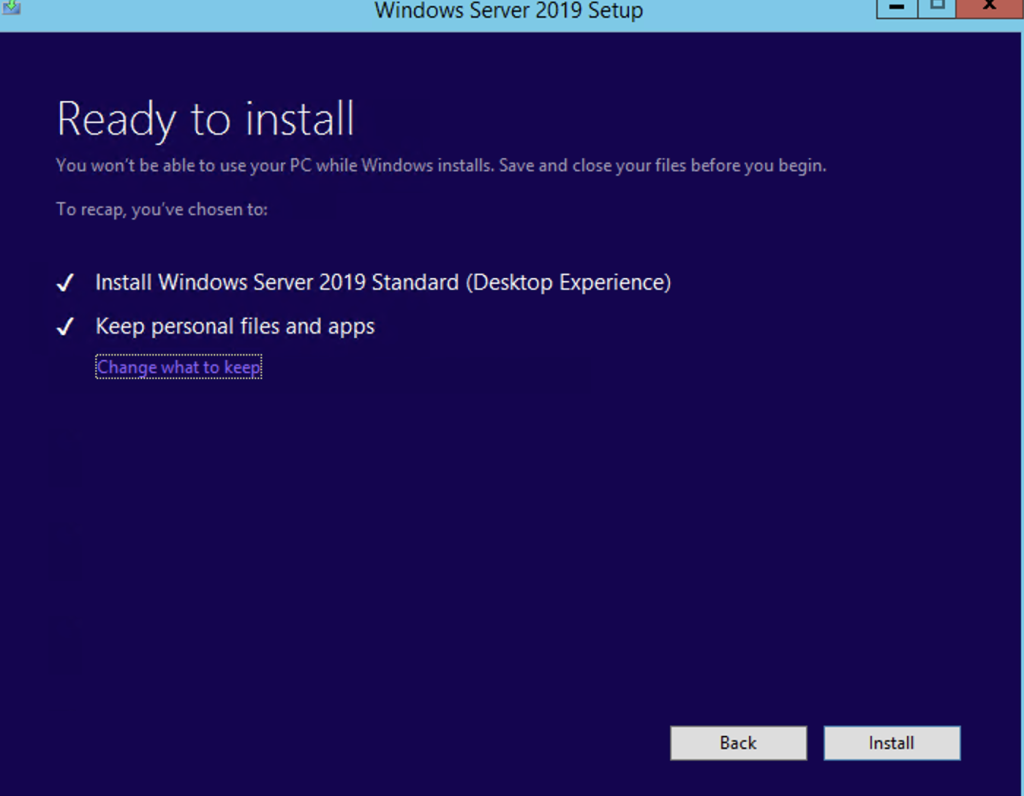Viewport: 1024px width, 796px height.
Task: Open the Change what to keep link
Action: tap(178, 367)
